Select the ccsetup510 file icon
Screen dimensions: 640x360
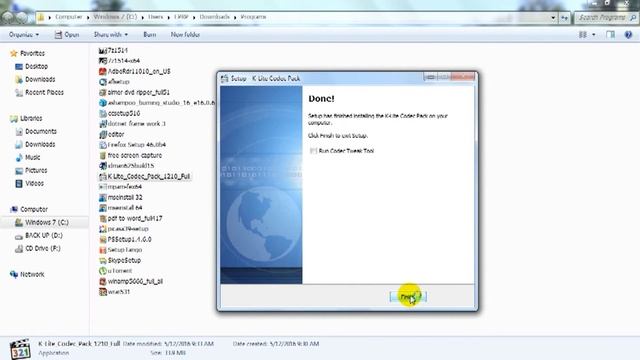coord(103,113)
